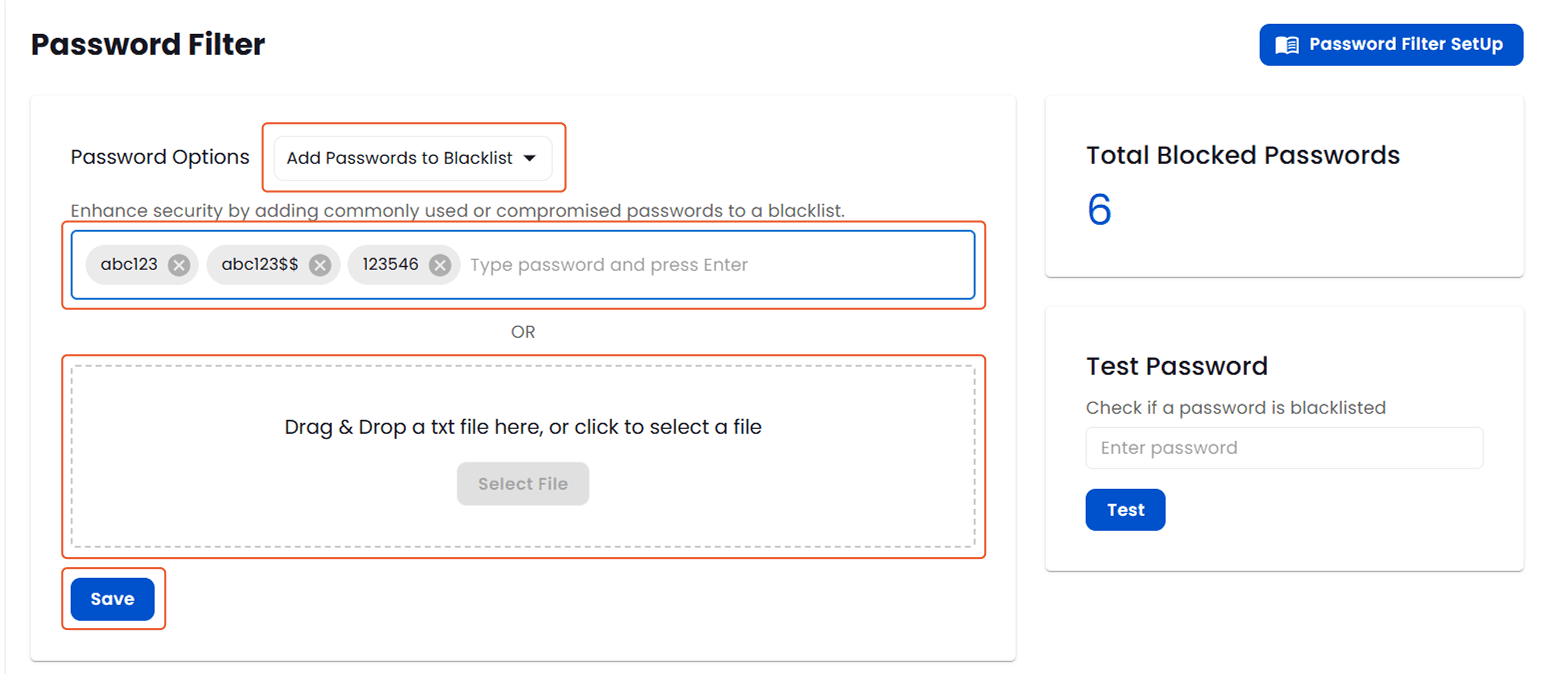
Task: Run the password blacklist Test
Action: click(1125, 509)
